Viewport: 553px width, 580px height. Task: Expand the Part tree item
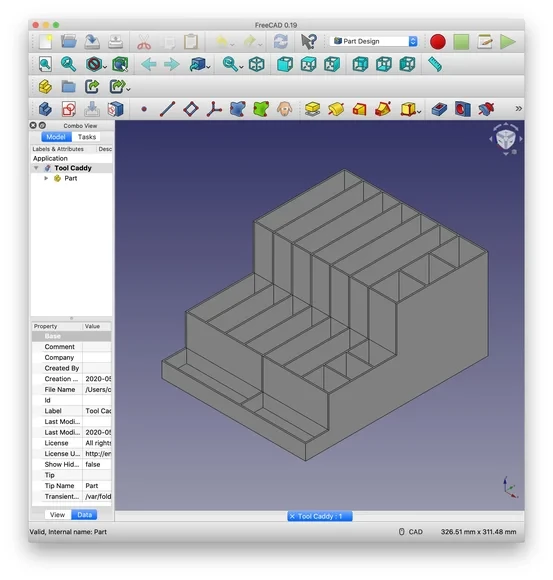click(46, 178)
